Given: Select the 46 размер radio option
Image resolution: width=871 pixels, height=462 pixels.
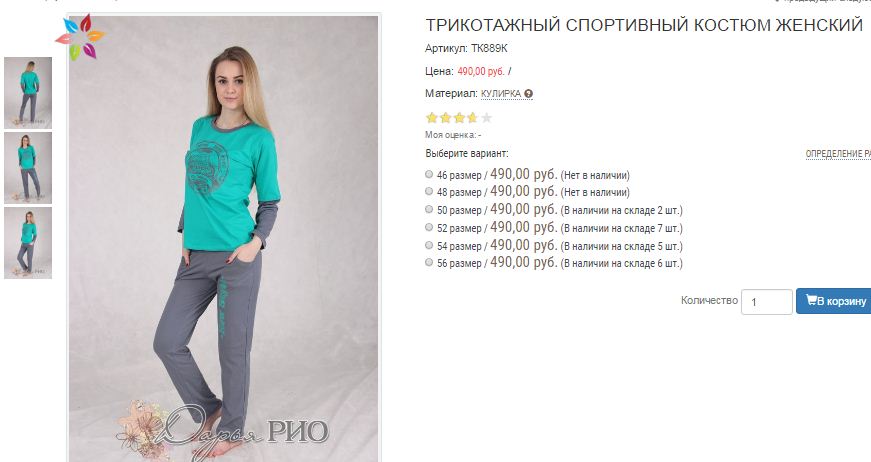Looking at the screenshot, I should [429, 174].
